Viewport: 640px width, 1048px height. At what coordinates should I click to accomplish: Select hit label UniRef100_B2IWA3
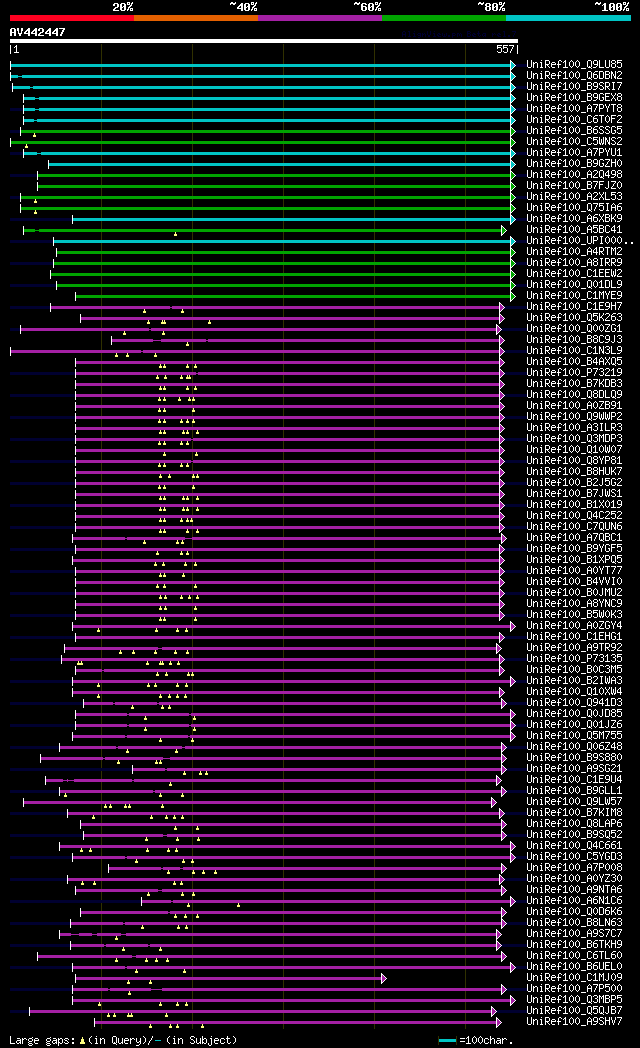tap(574, 680)
